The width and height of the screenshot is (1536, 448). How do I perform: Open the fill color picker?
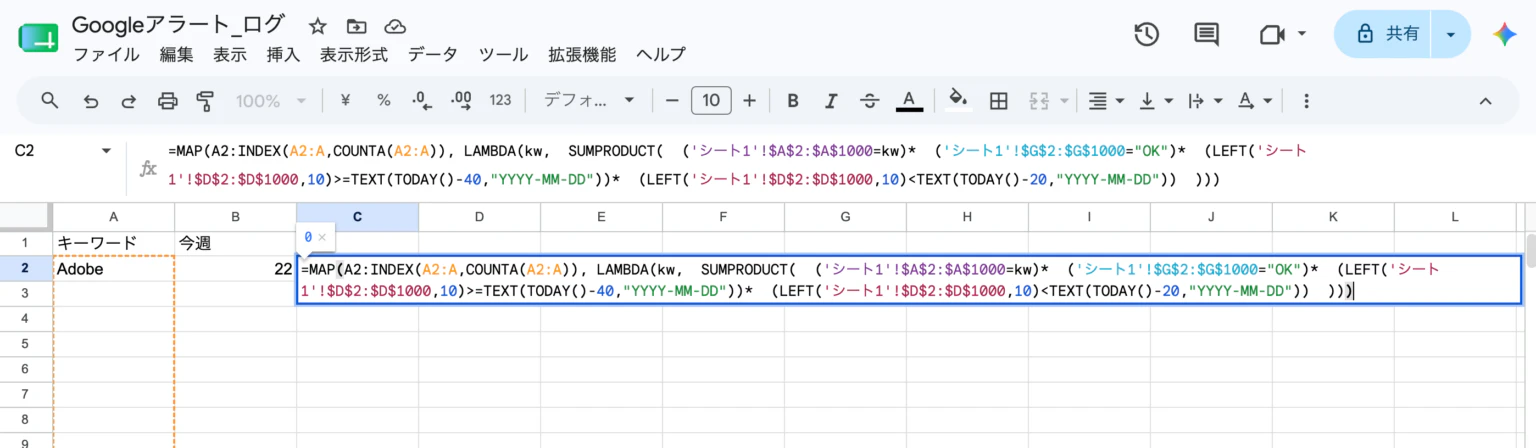point(958,100)
